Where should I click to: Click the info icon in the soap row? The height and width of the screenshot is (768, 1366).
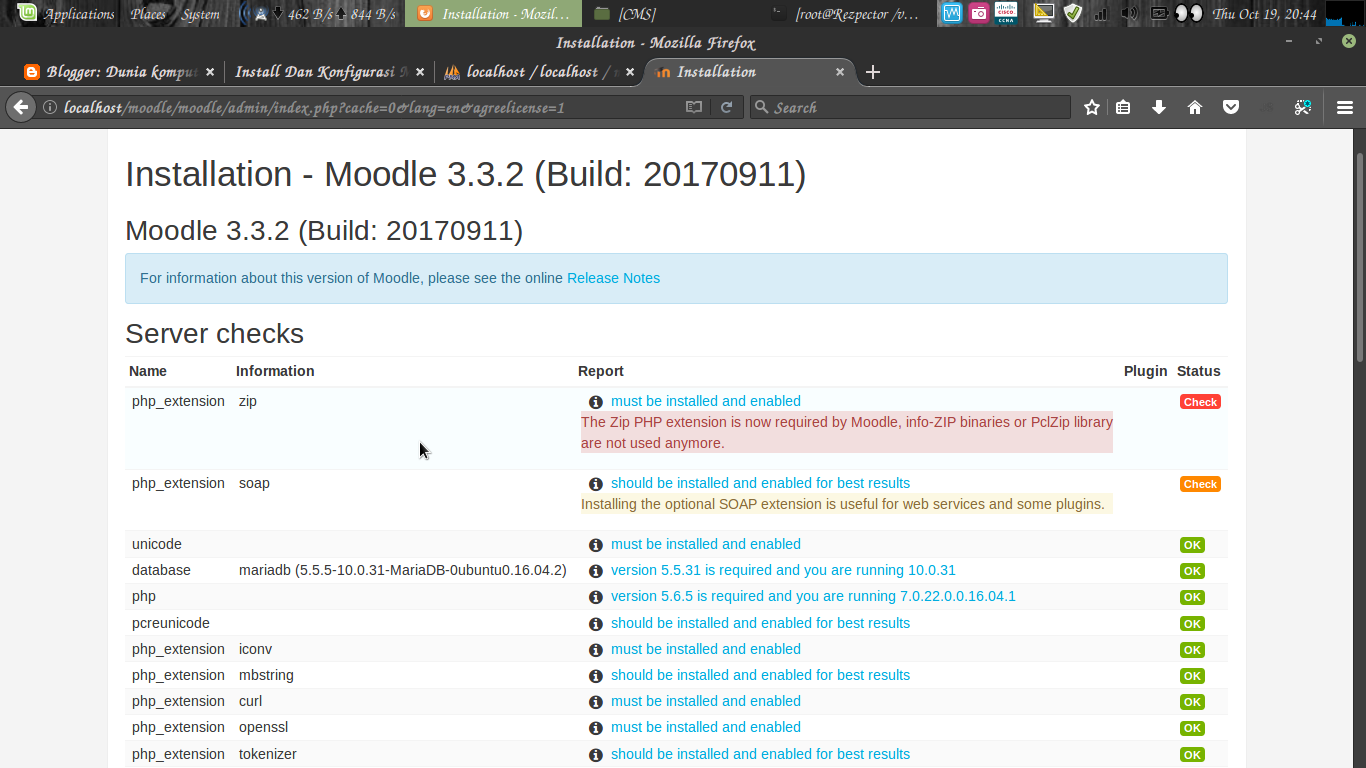pyautogui.click(x=596, y=484)
